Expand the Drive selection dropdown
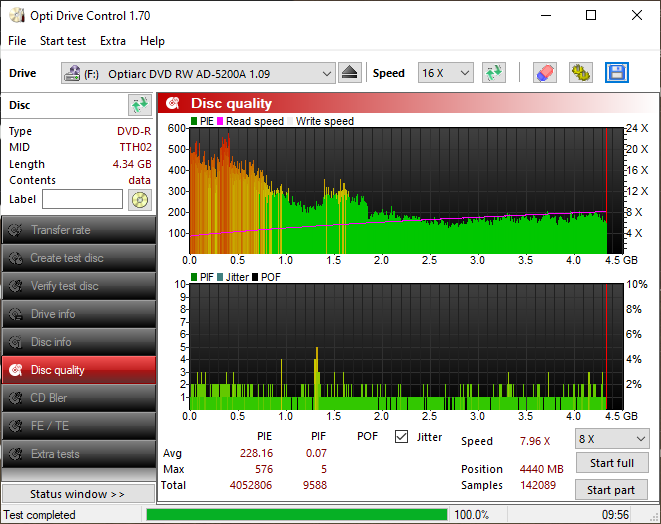Image resolution: width=661 pixels, height=524 pixels. coord(198,73)
